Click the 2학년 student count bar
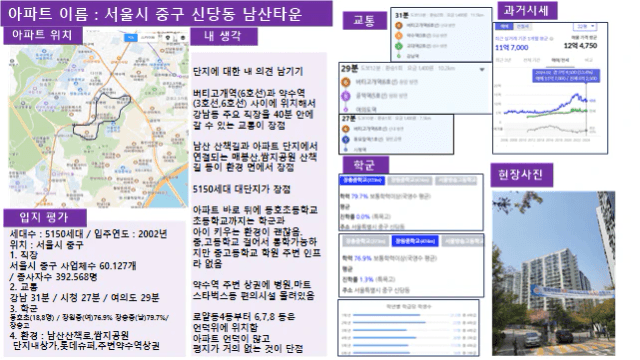The height and width of the screenshot is (360, 640). pyautogui.click(x=389, y=322)
